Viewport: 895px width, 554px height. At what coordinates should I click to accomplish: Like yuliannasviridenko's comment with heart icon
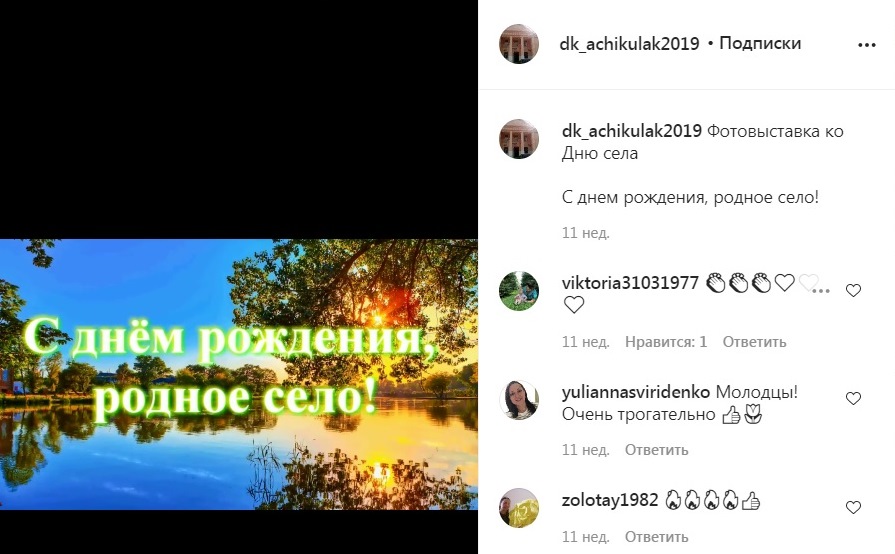click(x=853, y=398)
